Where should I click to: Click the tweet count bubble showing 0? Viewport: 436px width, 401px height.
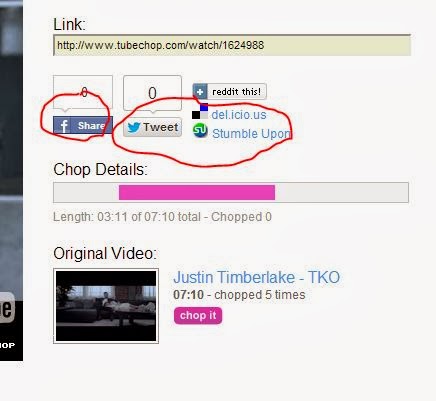152,93
